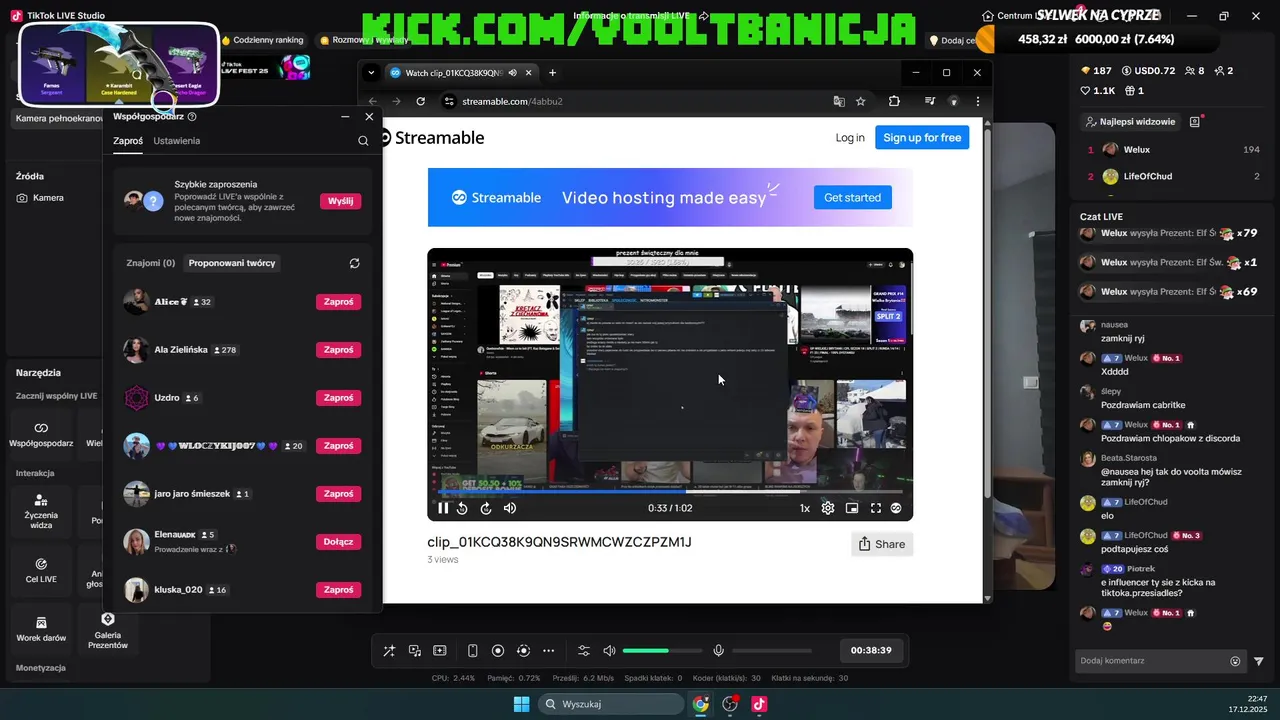Mute the microphone in TikTok Studio toolbar
Viewport: 1280px width, 720px height.
(x=718, y=651)
